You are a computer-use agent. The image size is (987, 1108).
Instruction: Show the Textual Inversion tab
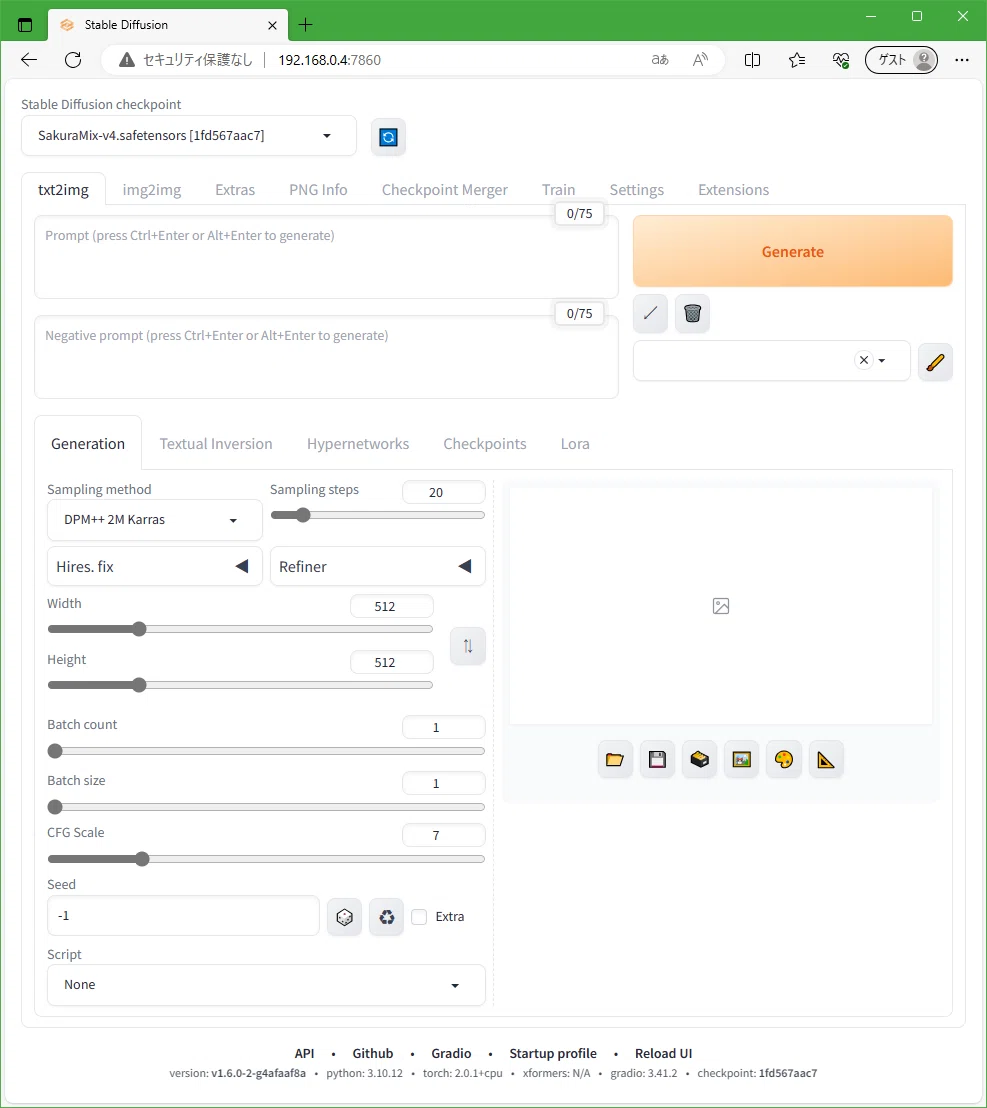point(215,444)
